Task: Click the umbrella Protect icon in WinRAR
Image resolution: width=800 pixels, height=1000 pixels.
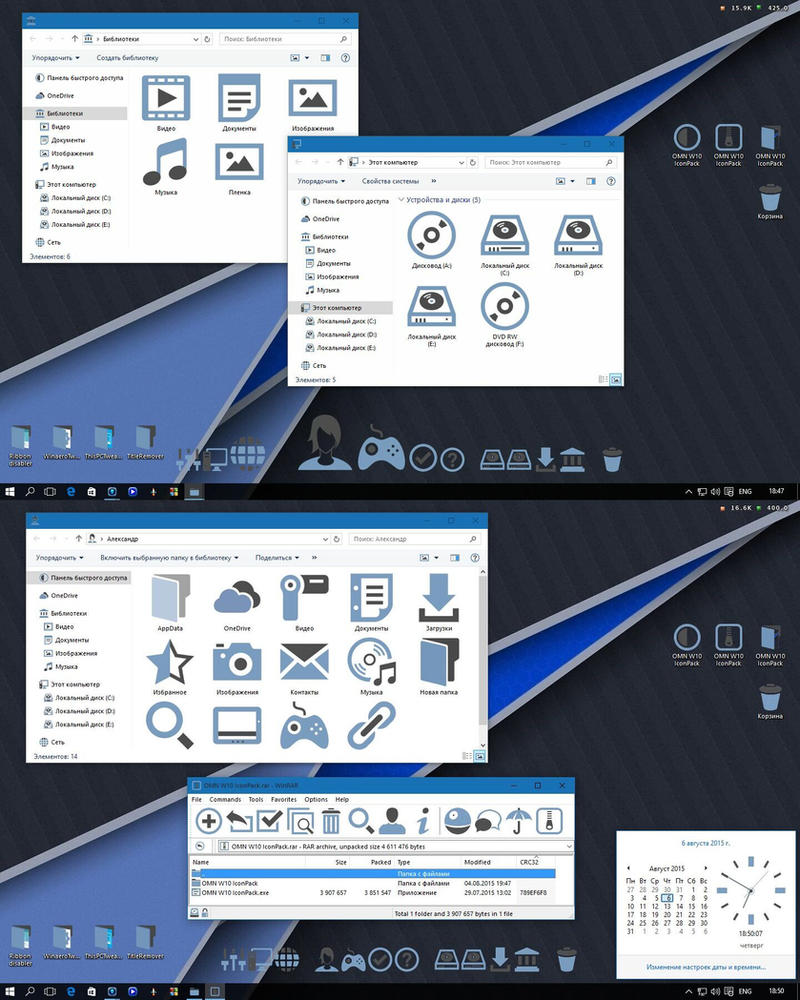Action: pyautogui.click(x=519, y=822)
